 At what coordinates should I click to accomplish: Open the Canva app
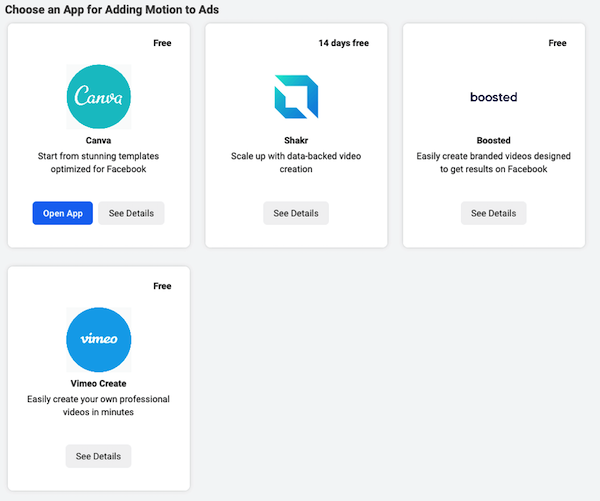point(63,213)
